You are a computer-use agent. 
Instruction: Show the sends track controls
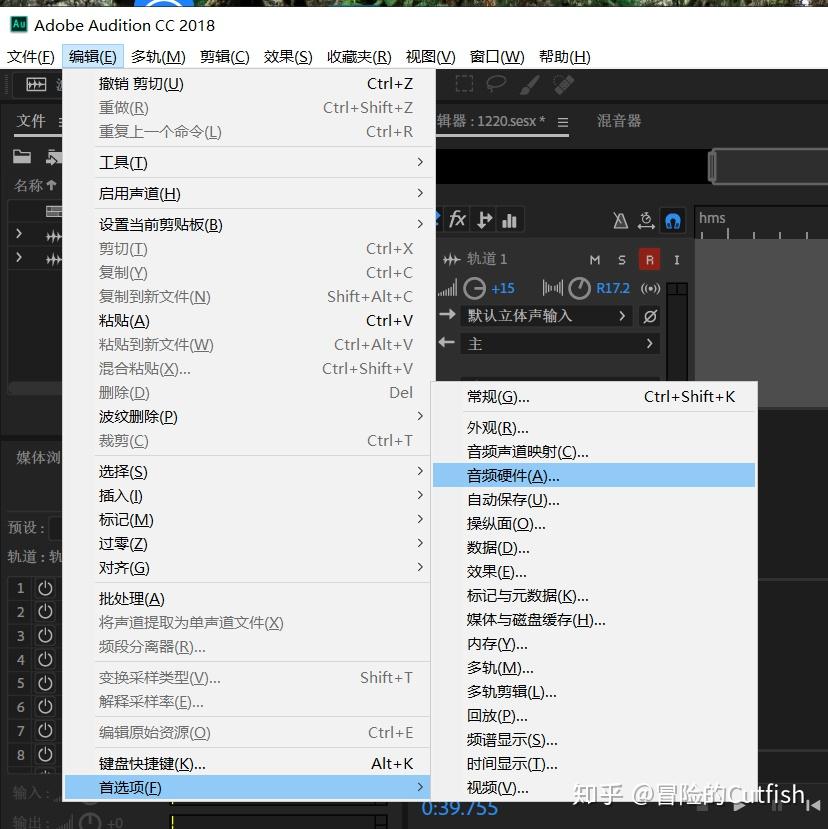pyautogui.click(x=484, y=219)
